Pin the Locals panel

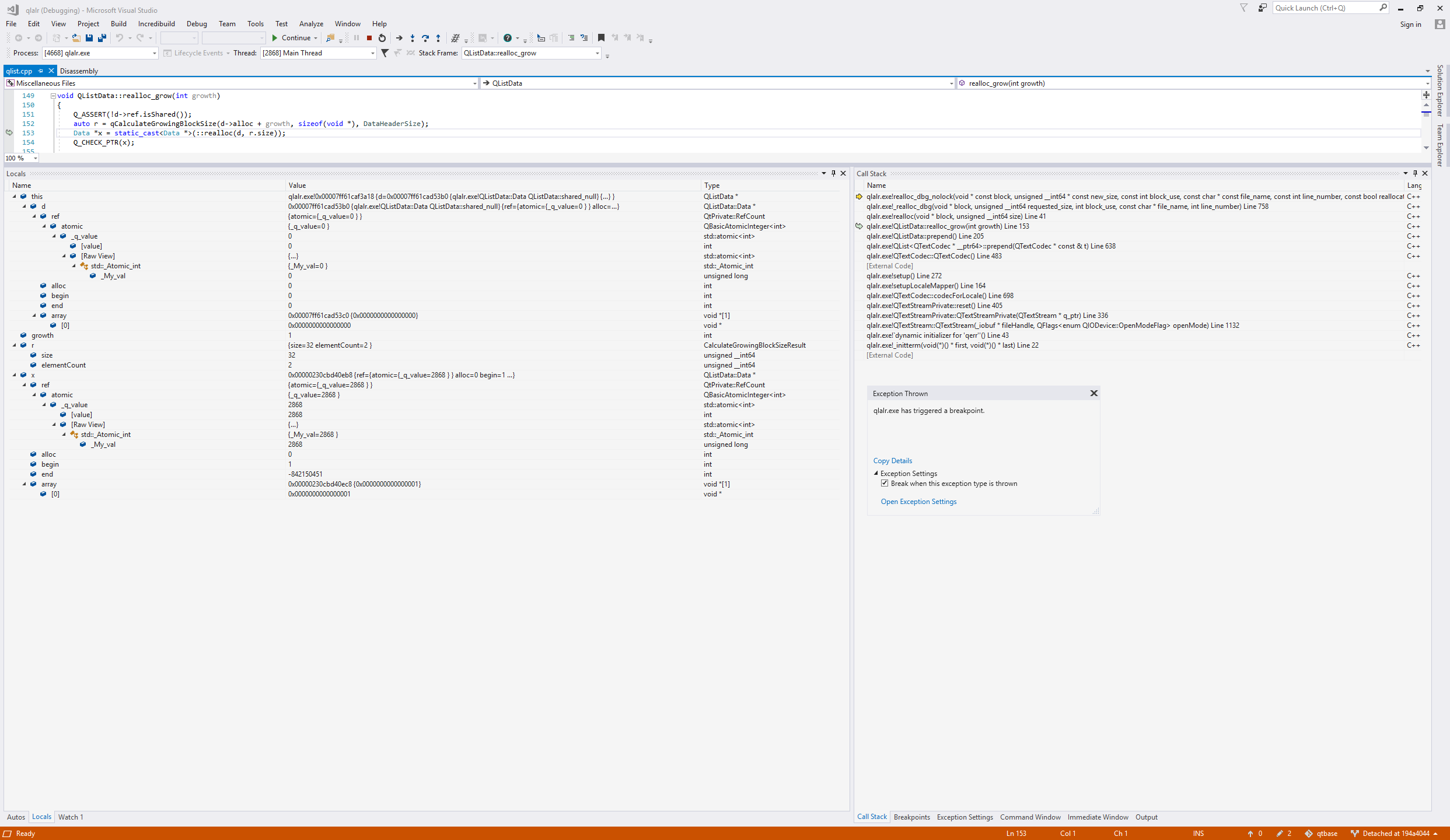[x=833, y=173]
